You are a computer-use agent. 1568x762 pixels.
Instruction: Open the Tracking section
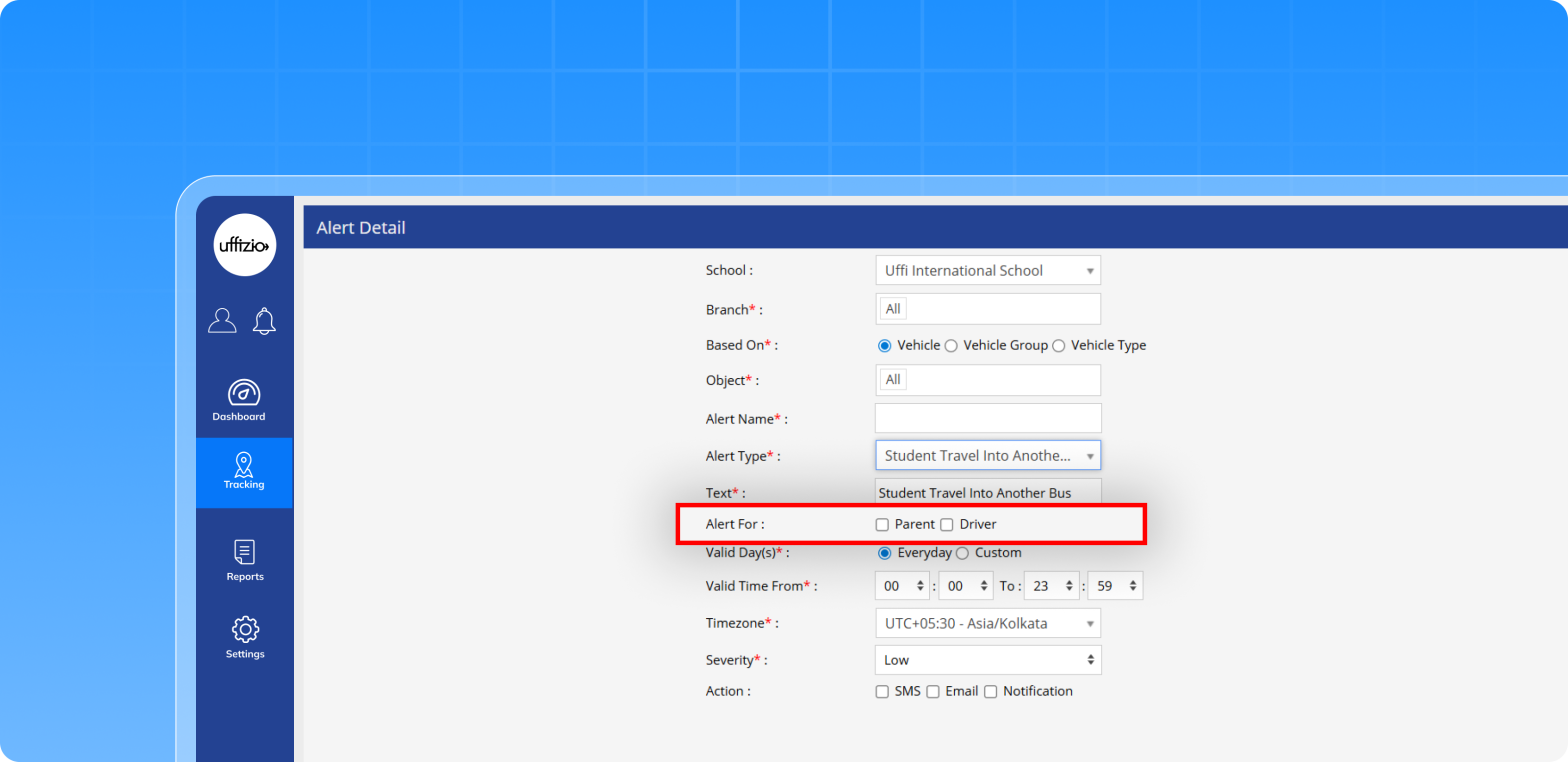(x=244, y=472)
